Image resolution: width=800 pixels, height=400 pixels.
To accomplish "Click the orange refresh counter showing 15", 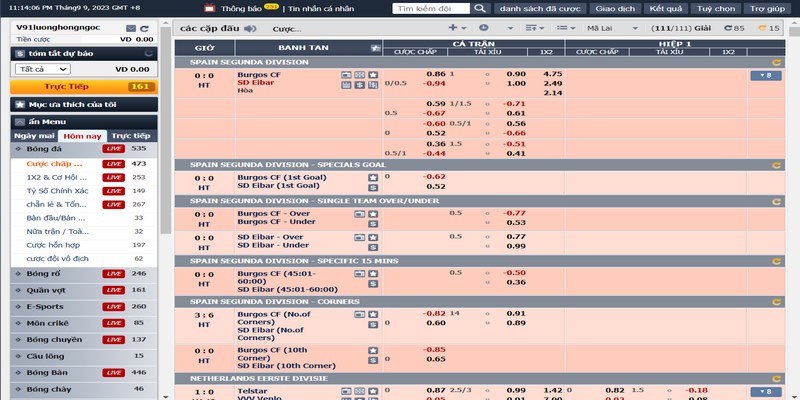I will pos(769,29).
